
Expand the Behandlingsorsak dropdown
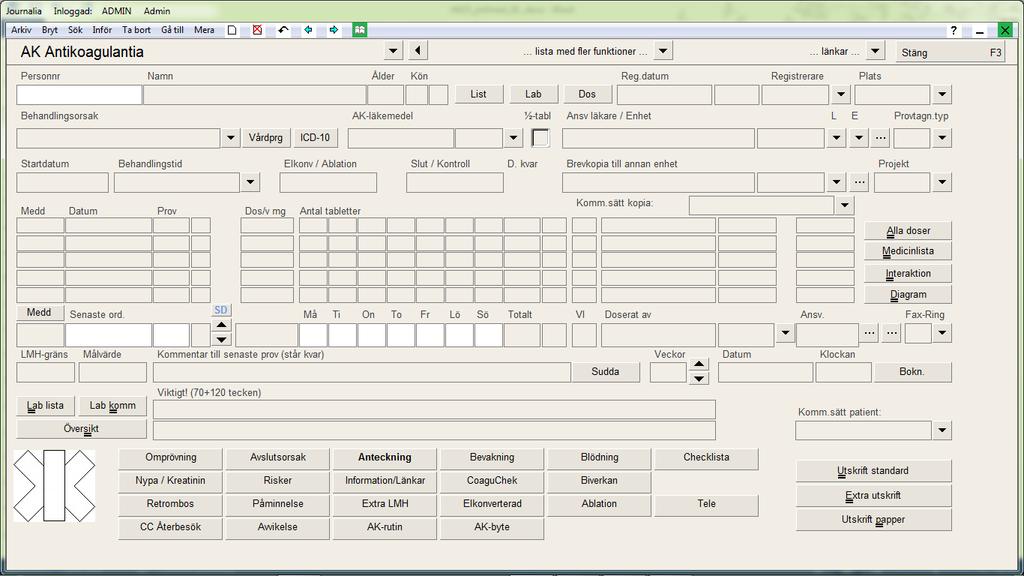[x=231, y=138]
